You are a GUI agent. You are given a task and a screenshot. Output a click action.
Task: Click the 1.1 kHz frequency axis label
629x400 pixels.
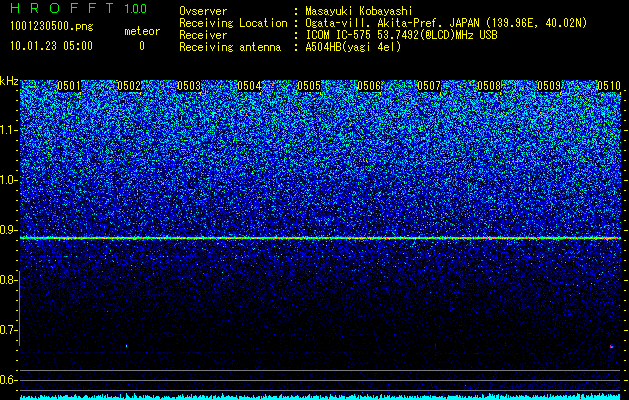pos(7,130)
